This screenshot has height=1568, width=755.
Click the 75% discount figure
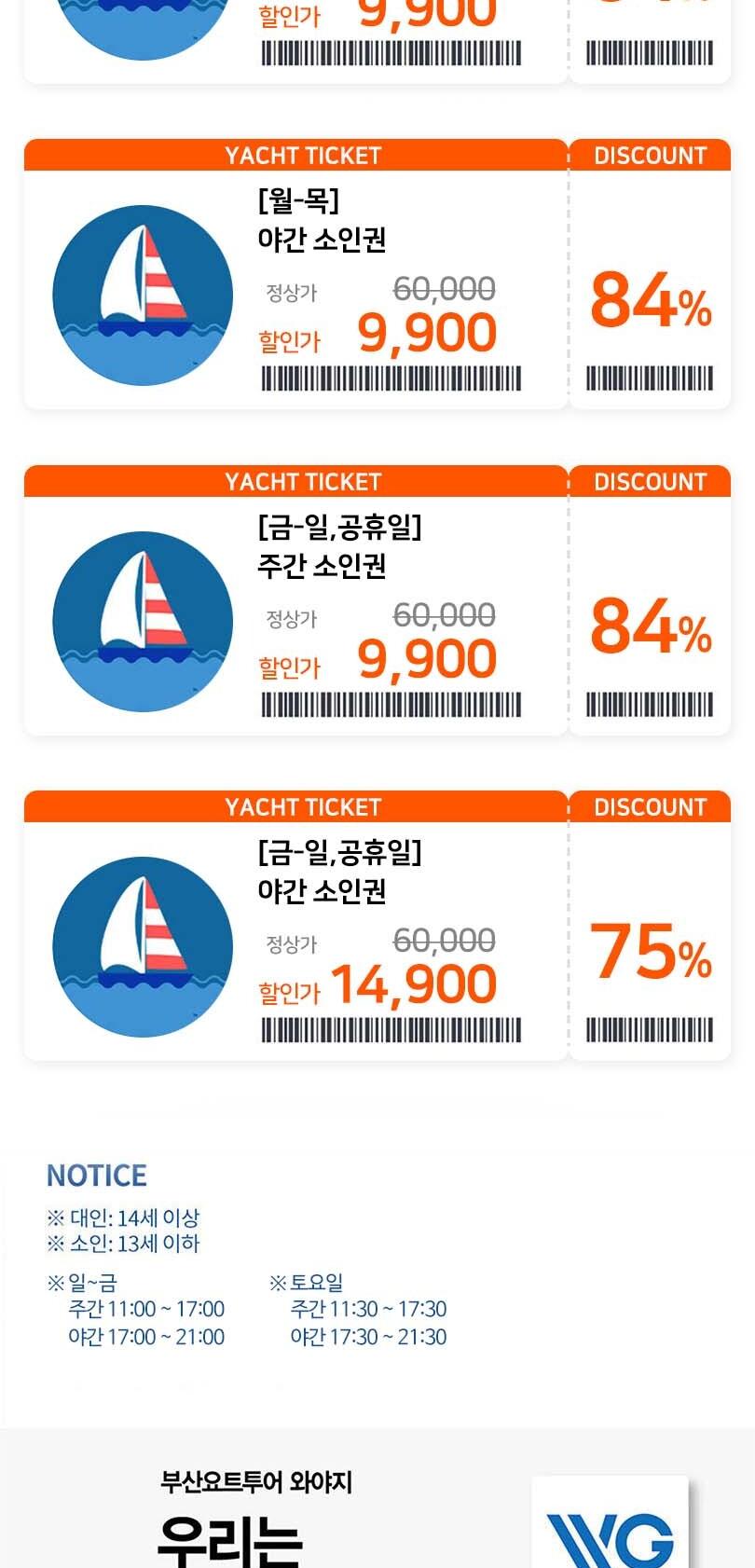coord(651,952)
